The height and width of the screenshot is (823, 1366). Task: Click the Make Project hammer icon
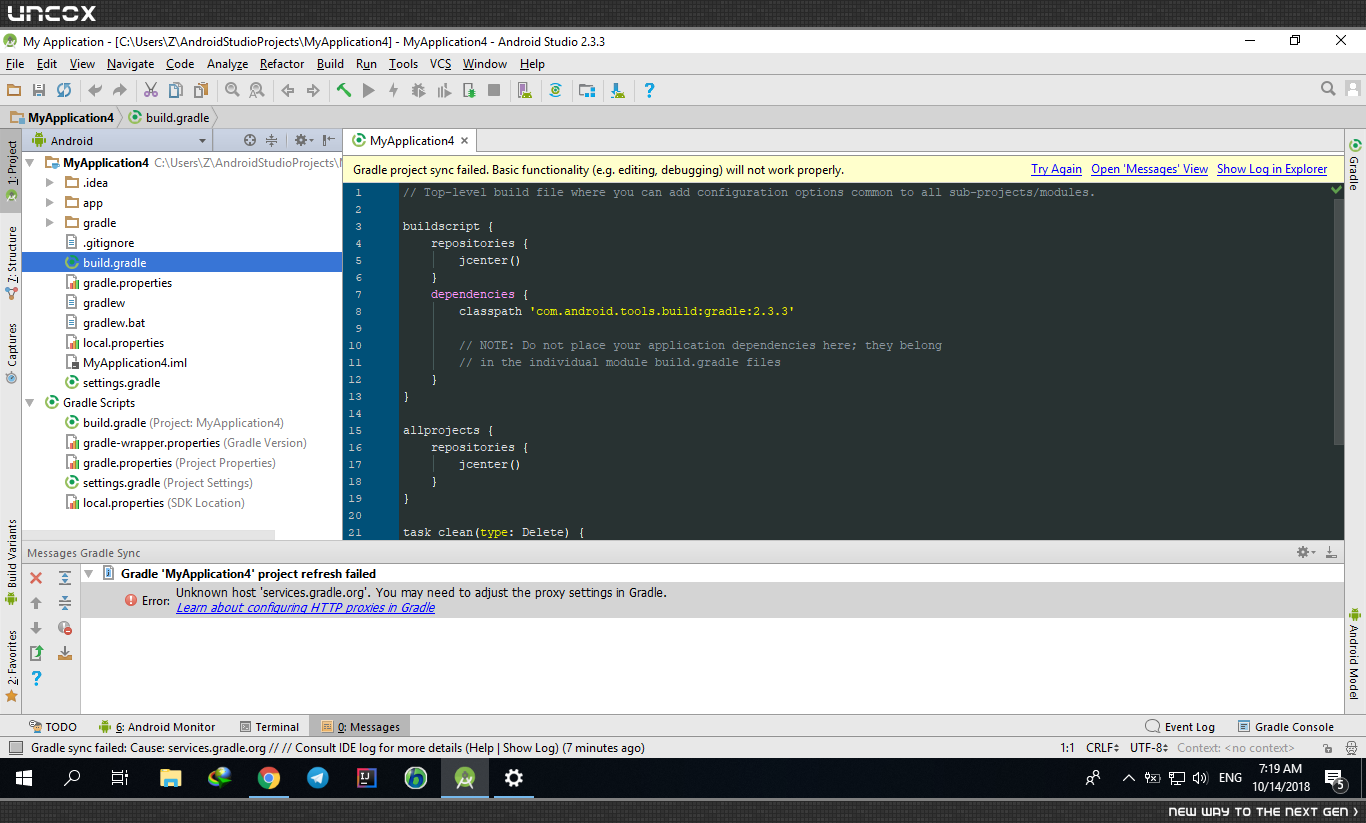tap(344, 90)
